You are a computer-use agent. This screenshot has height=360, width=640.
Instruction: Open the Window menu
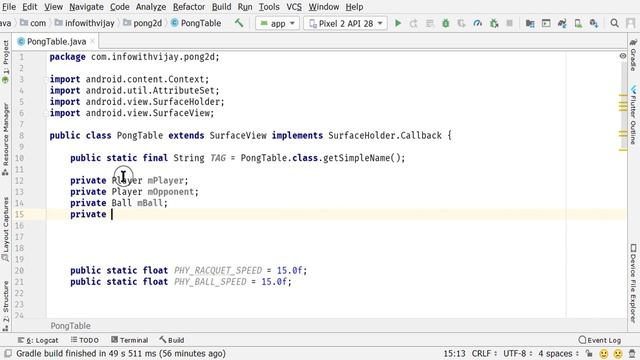(x=323, y=7)
